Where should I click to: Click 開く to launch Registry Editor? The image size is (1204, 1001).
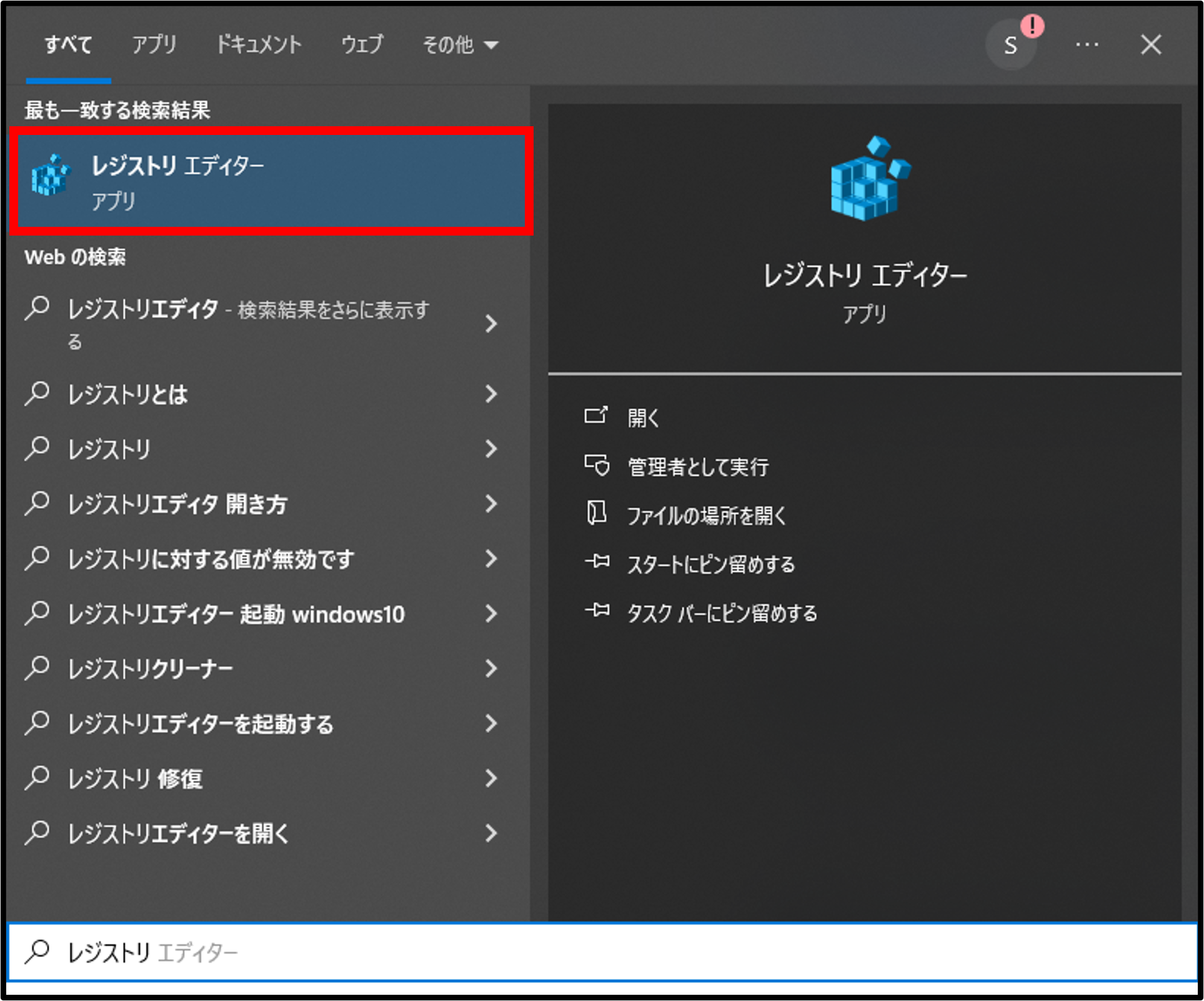[x=644, y=417]
